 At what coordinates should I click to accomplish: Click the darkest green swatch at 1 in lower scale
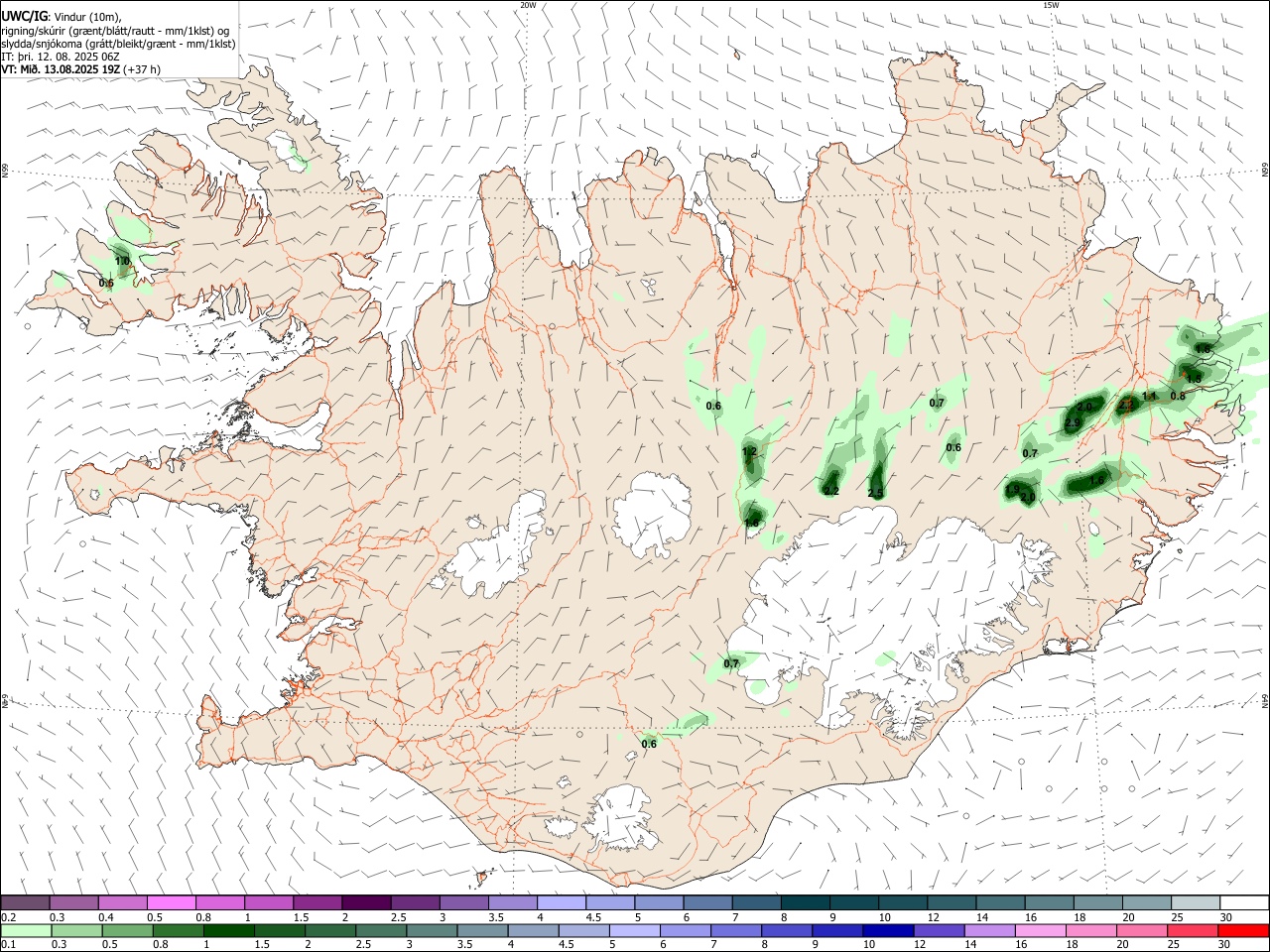(228, 930)
